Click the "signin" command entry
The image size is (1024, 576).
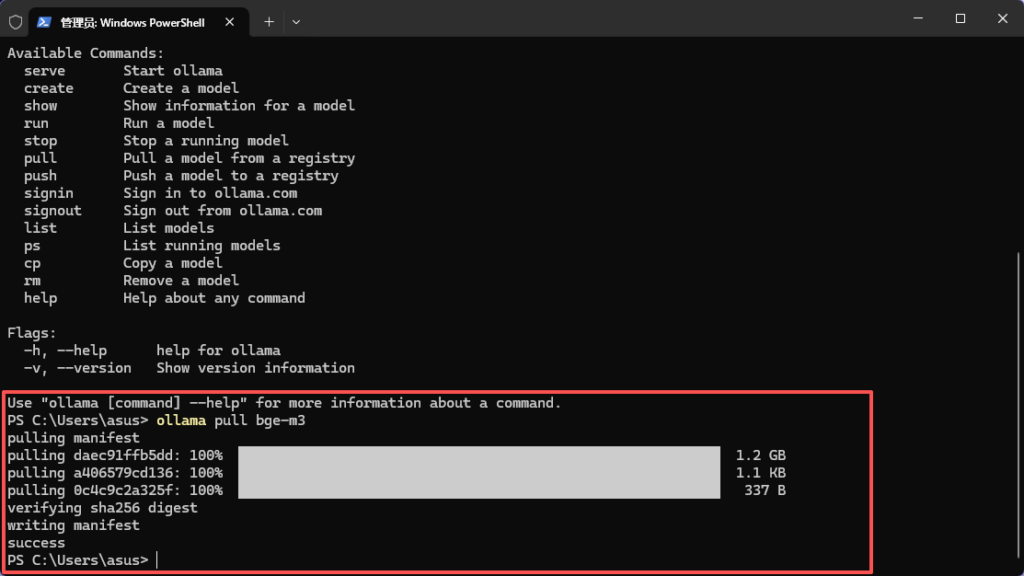pyautogui.click(x=49, y=193)
